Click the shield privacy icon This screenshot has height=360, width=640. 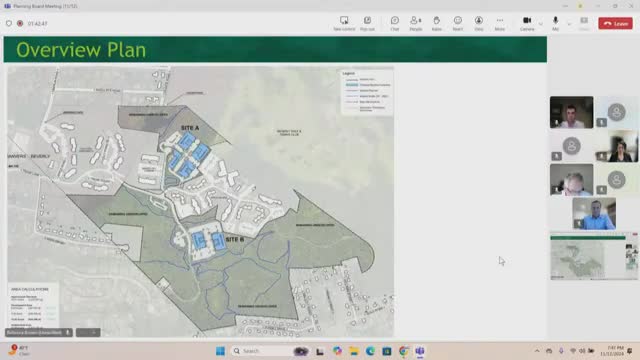9,24
